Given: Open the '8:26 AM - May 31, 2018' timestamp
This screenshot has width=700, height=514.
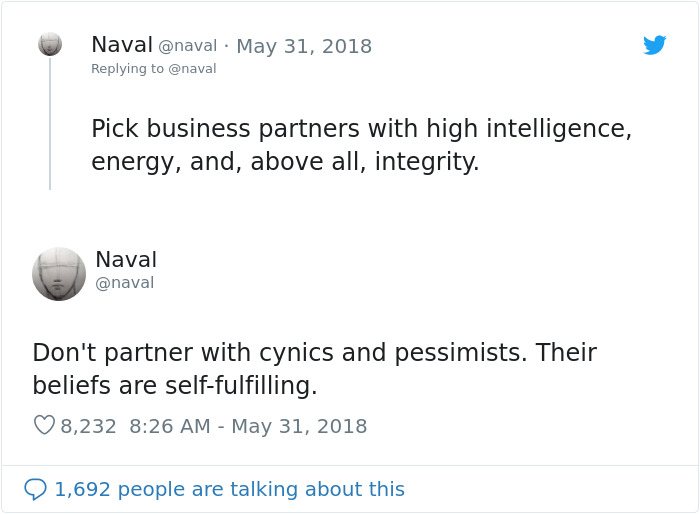Looking at the screenshot, I should pyautogui.click(x=248, y=426).
